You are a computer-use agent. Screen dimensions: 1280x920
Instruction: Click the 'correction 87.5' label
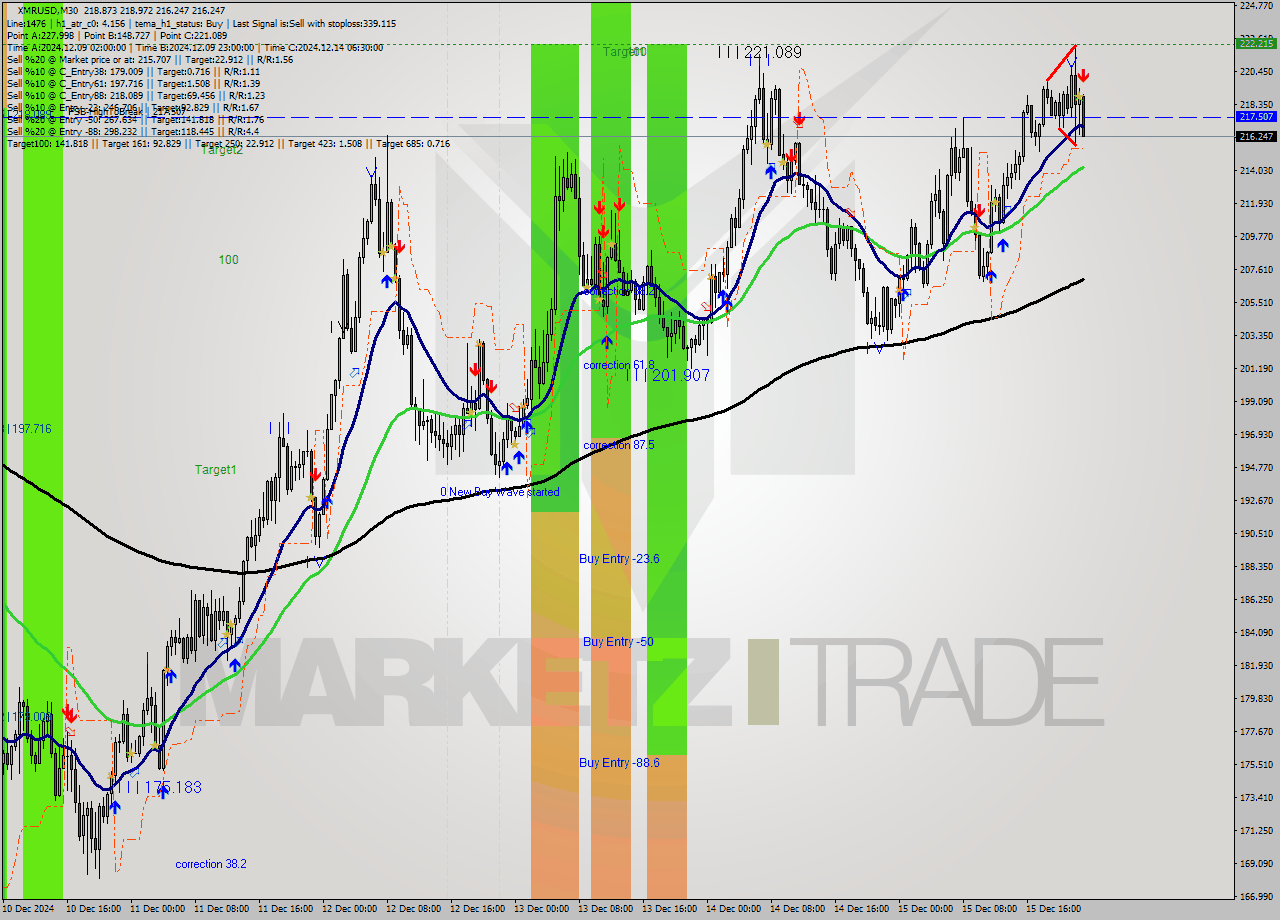[x=619, y=445]
